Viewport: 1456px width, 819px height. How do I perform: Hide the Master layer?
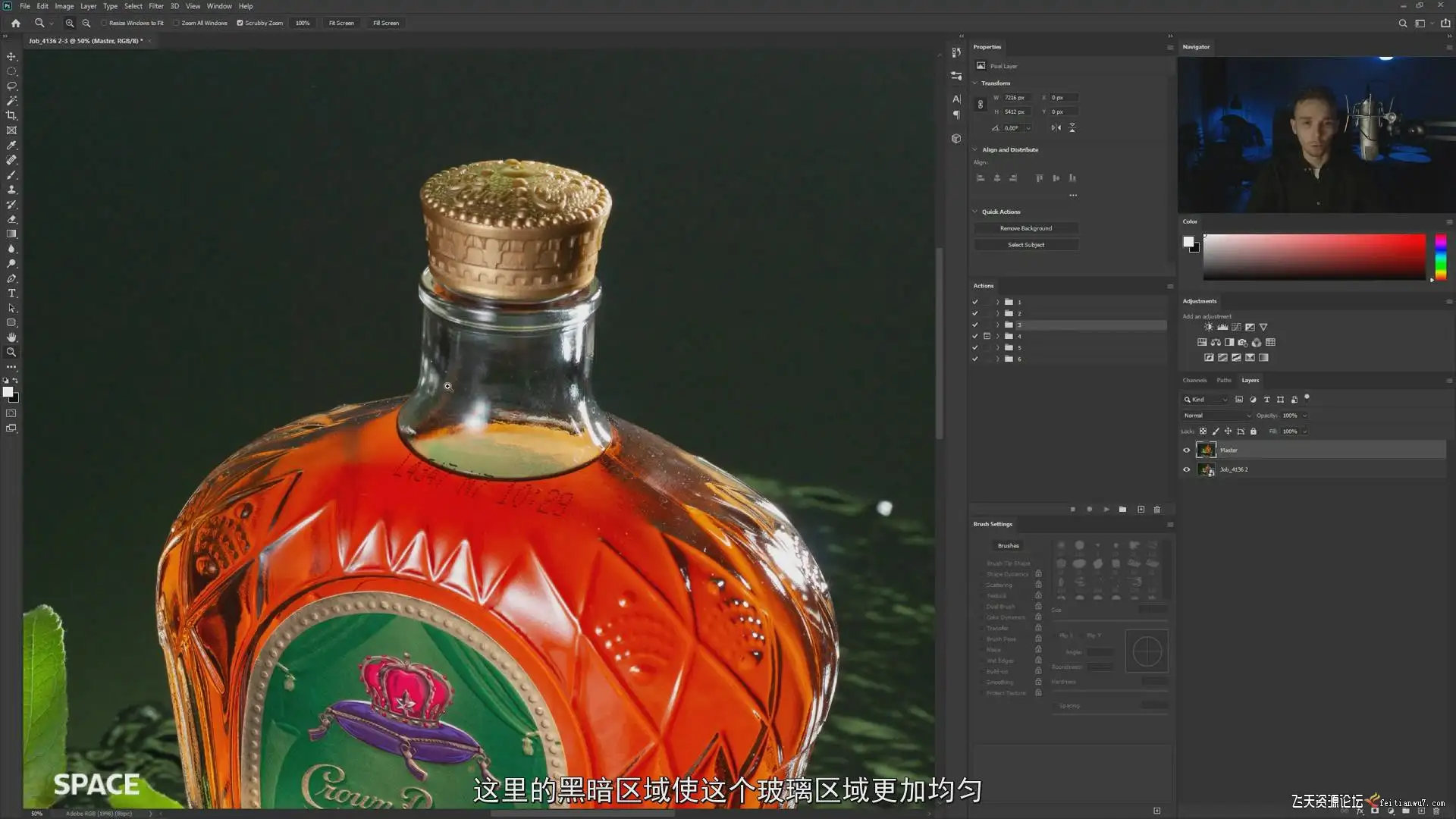point(1187,450)
